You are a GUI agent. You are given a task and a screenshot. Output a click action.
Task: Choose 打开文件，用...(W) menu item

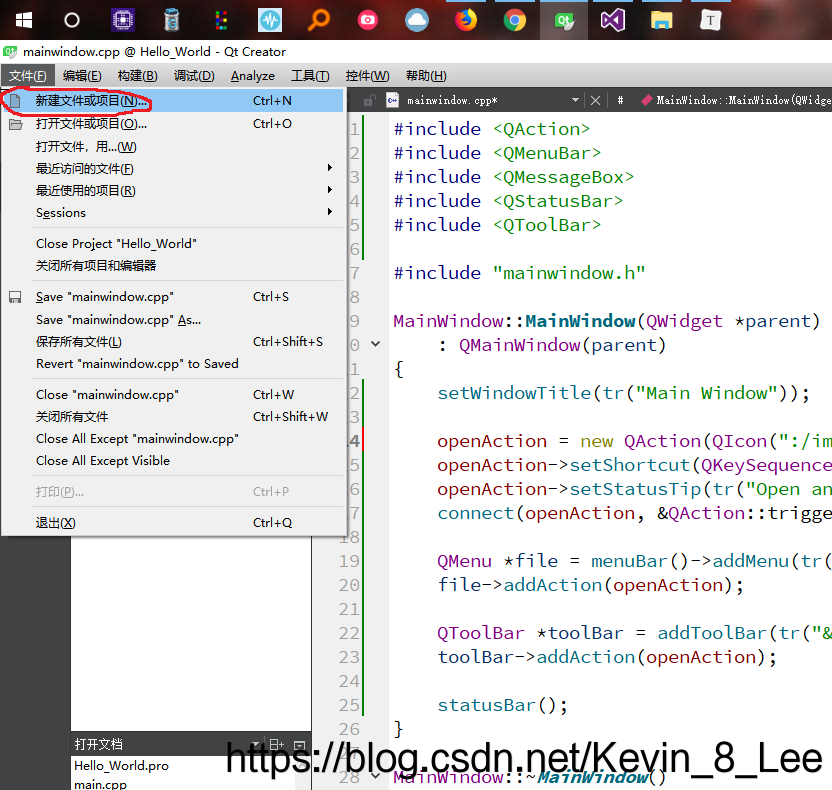click(173, 146)
